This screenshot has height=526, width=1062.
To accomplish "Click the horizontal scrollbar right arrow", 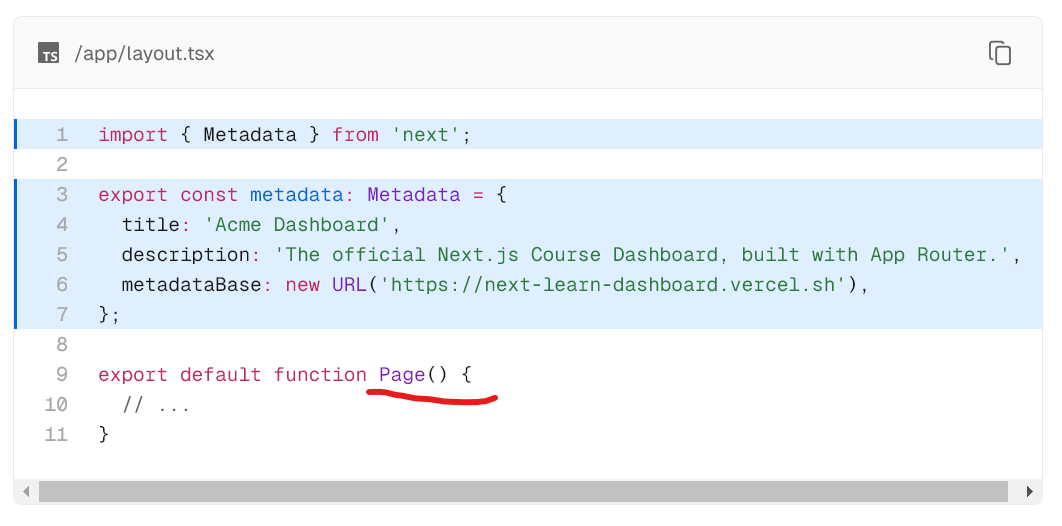I will [x=1029, y=491].
